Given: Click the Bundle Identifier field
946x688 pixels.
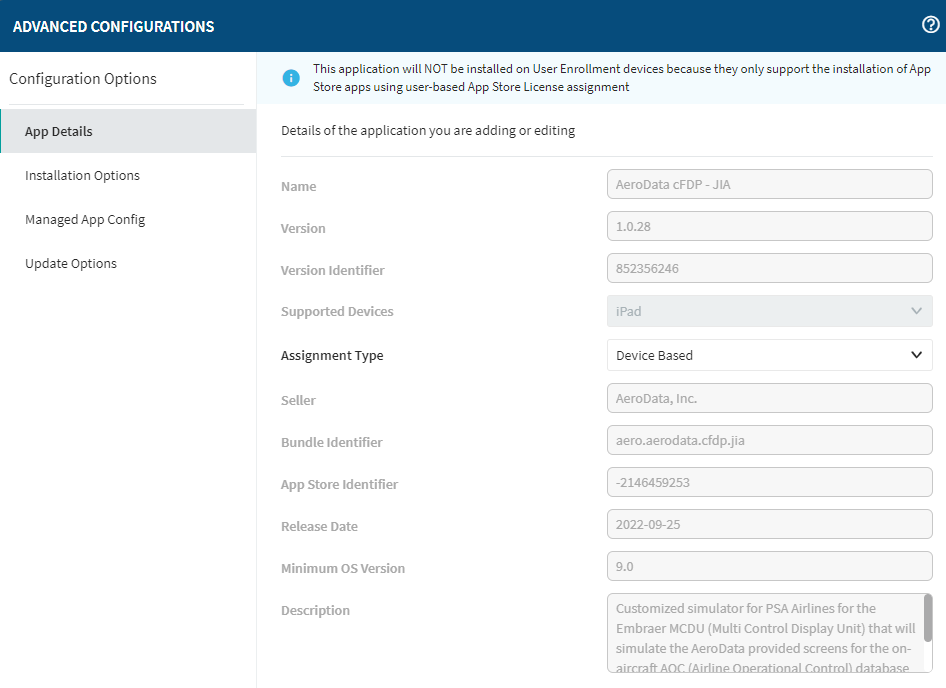Looking at the screenshot, I should [769, 440].
